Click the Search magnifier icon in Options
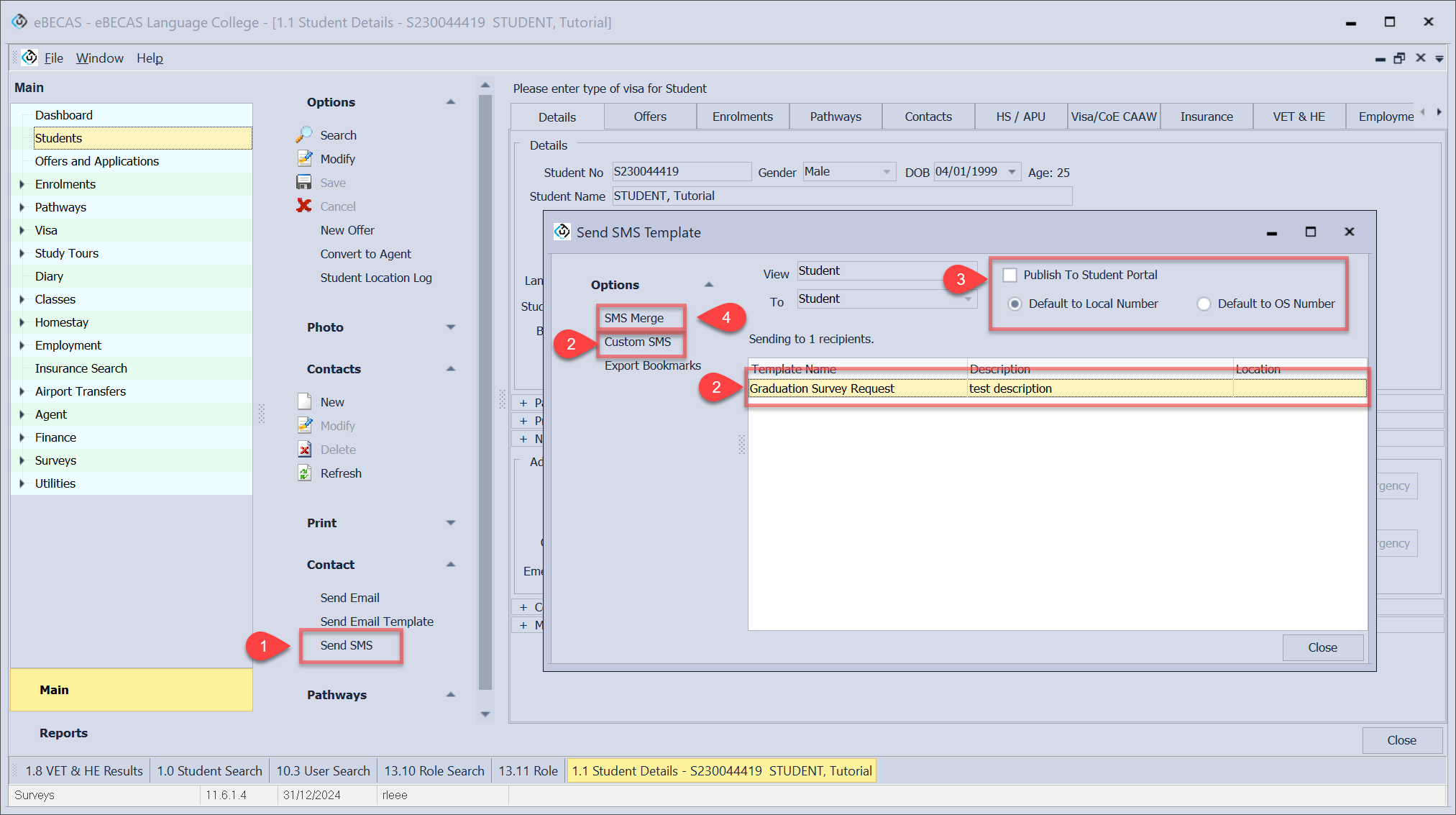Image resolution: width=1456 pixels, height=815 pixels. 304,135
